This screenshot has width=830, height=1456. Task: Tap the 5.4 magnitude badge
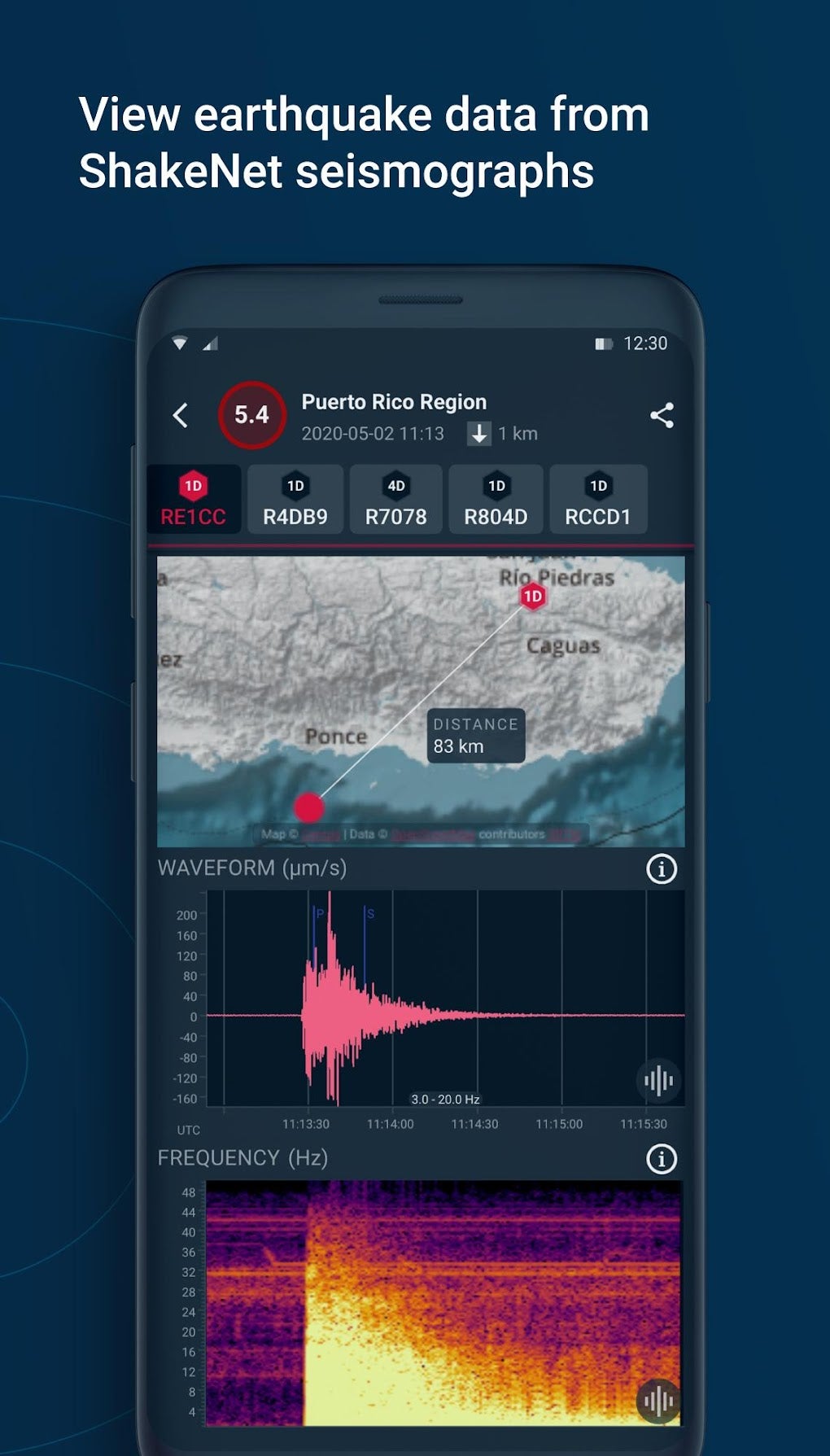pos(252,415)
